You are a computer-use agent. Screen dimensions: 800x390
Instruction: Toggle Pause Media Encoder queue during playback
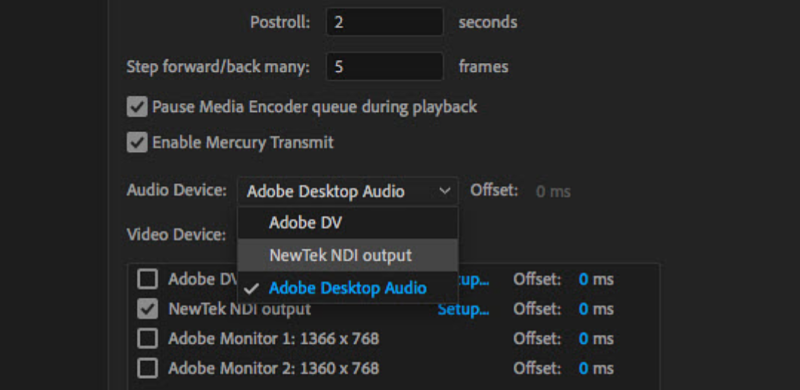tap(137, 107)
